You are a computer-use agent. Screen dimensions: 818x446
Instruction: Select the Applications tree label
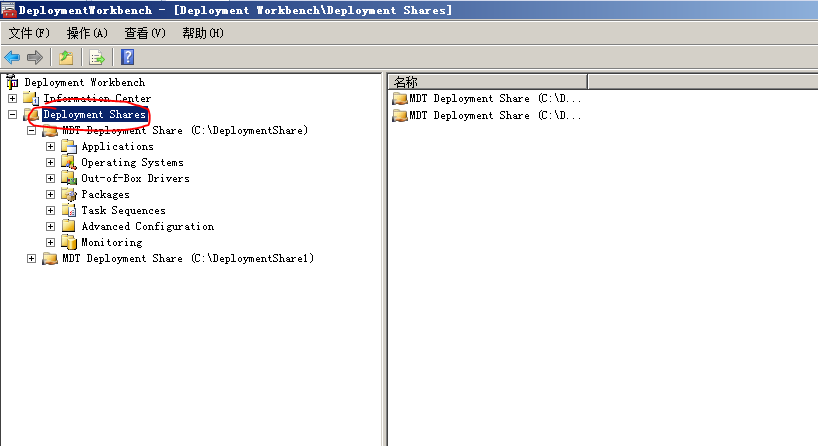[117, 147]
